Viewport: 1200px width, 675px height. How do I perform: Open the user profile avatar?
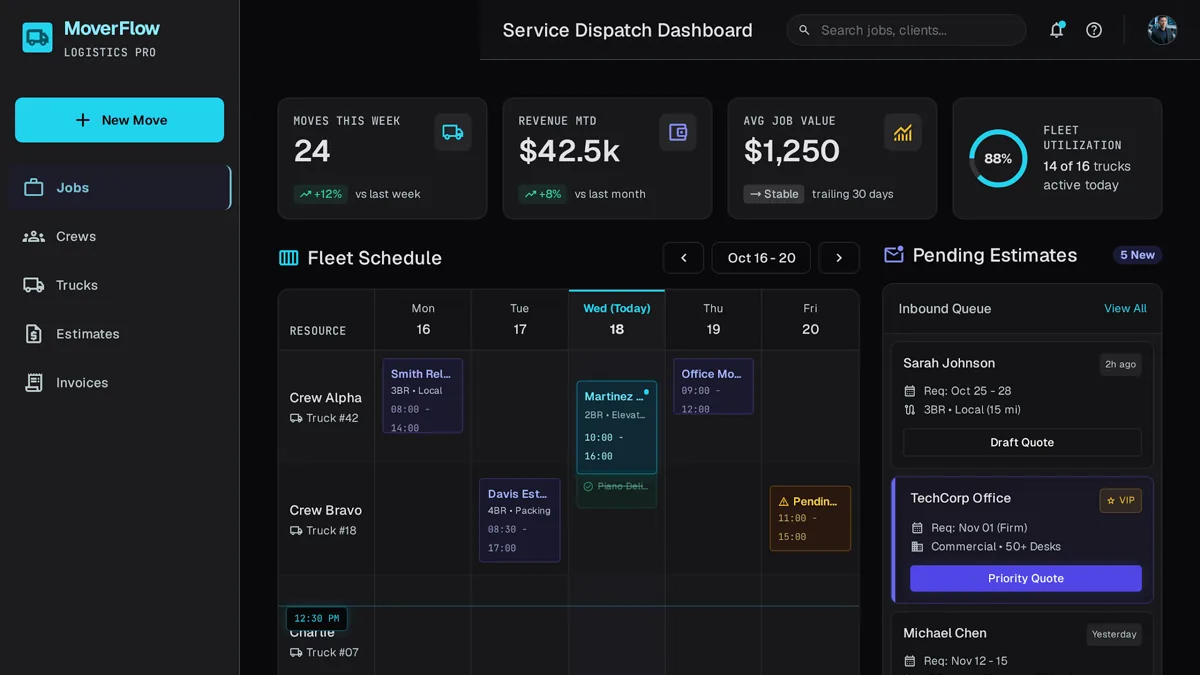pyautogui.click(x=1162, y=30)
